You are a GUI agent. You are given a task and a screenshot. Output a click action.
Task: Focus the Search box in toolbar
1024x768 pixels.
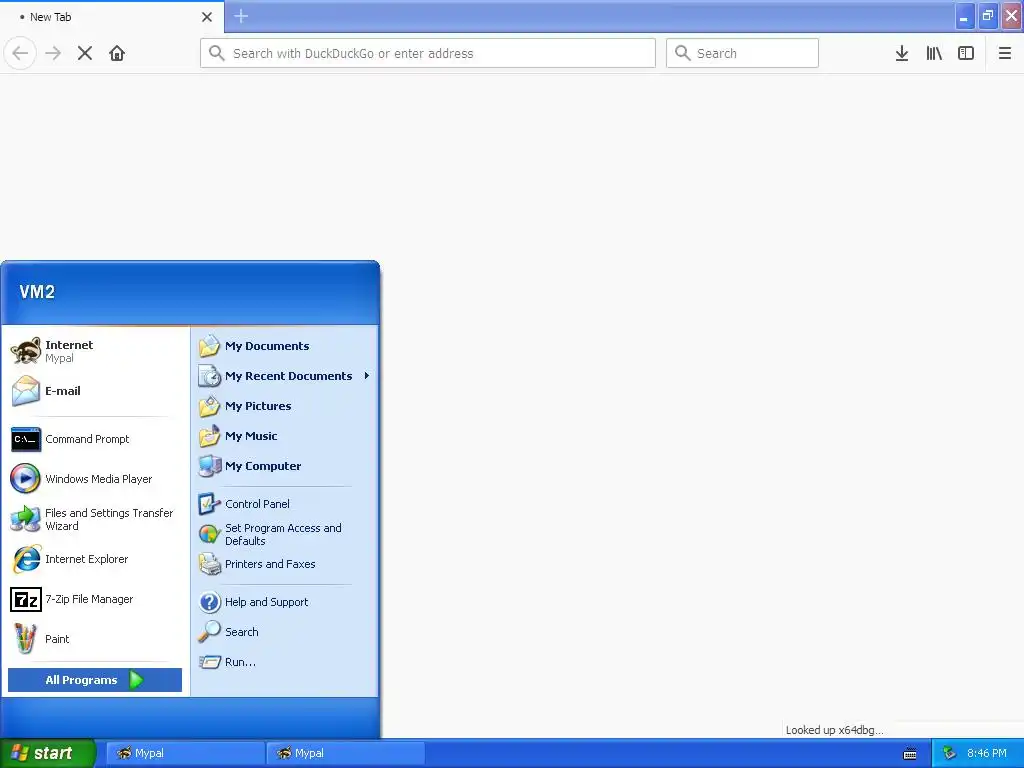coord(742,53)
